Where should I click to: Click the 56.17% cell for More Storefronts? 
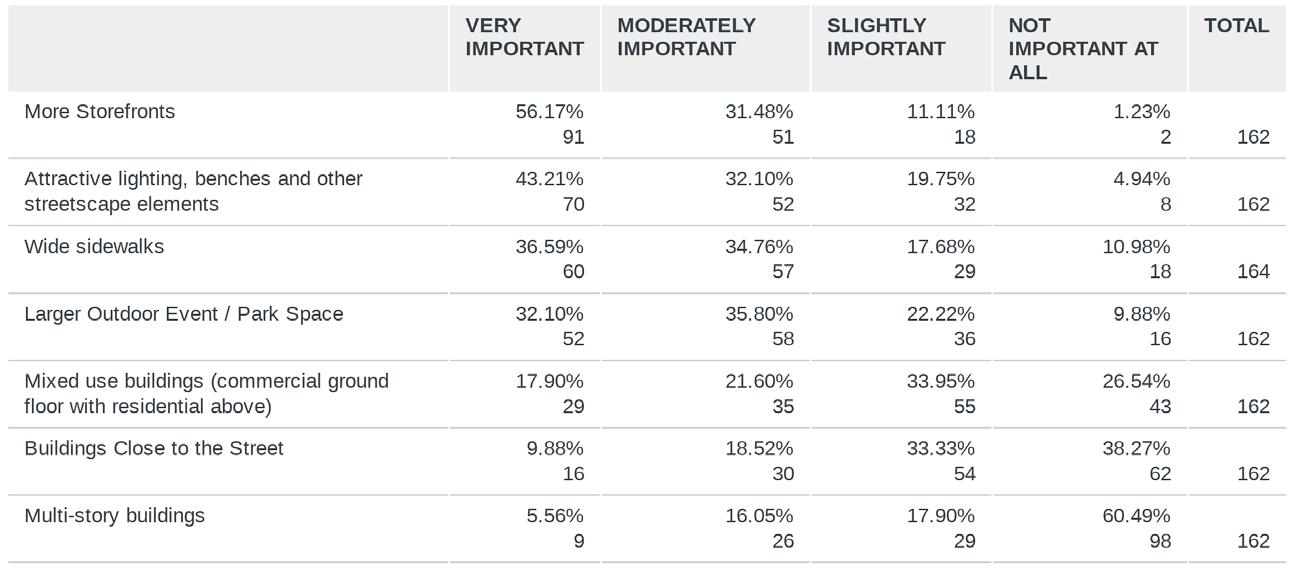coord(549,112)
